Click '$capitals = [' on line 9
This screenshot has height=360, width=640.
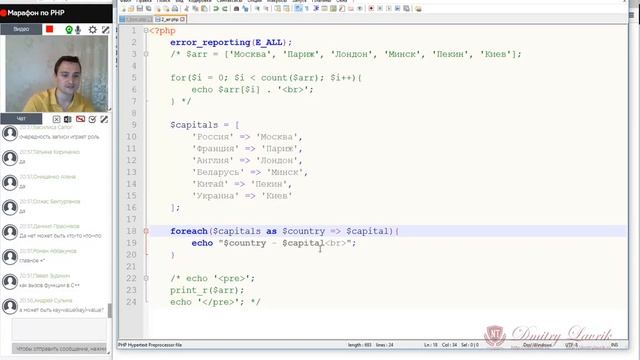click(x=204, y=125)
